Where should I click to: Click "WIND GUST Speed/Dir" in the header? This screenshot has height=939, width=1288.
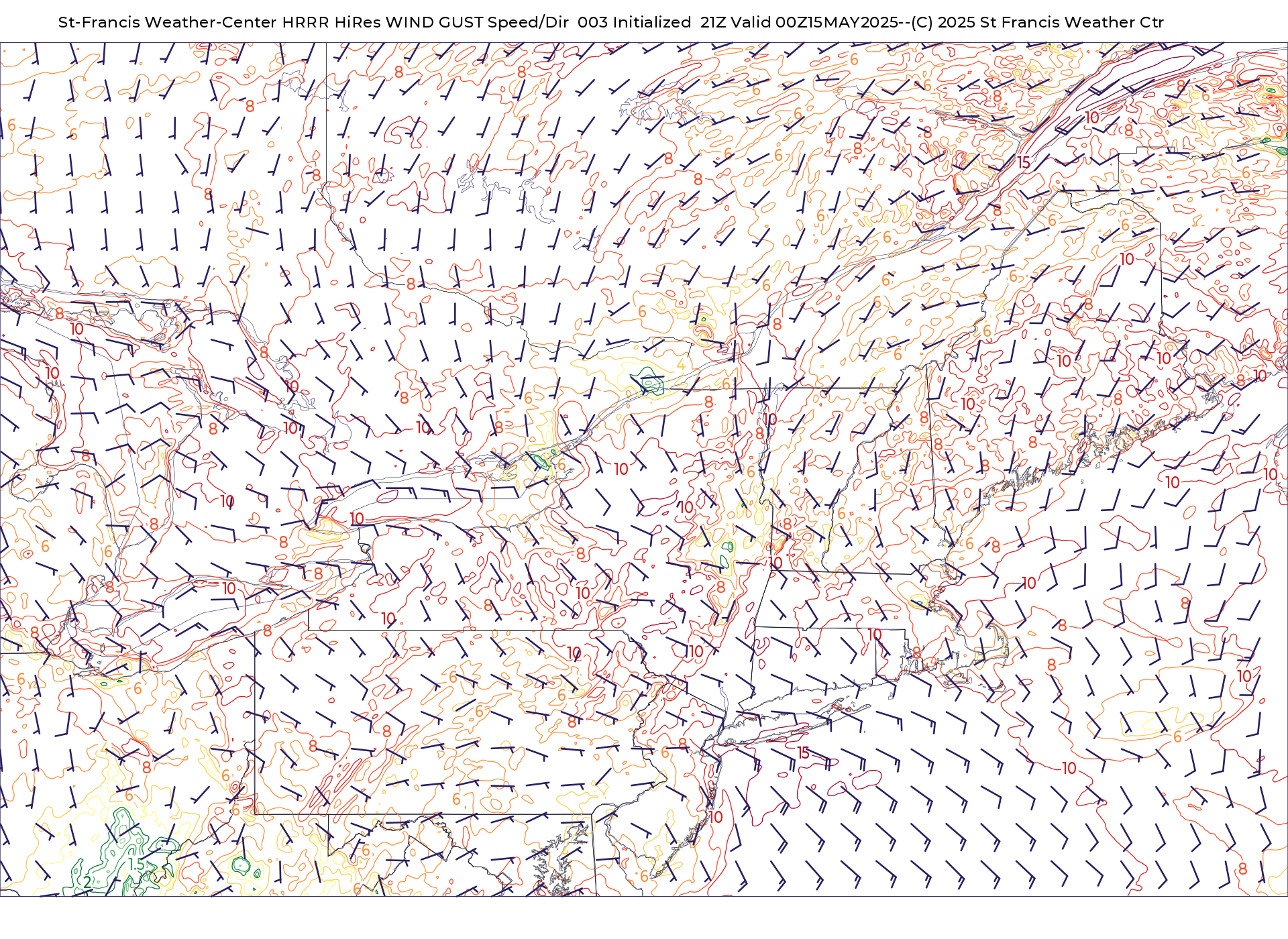[477, 22]
